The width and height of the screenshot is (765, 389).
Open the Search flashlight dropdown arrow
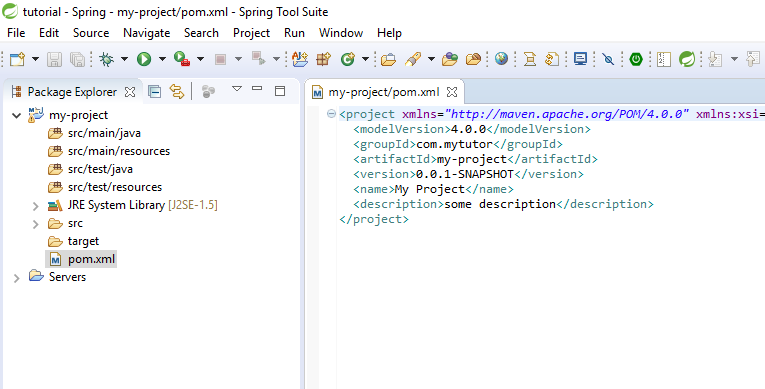coord(431,59)
